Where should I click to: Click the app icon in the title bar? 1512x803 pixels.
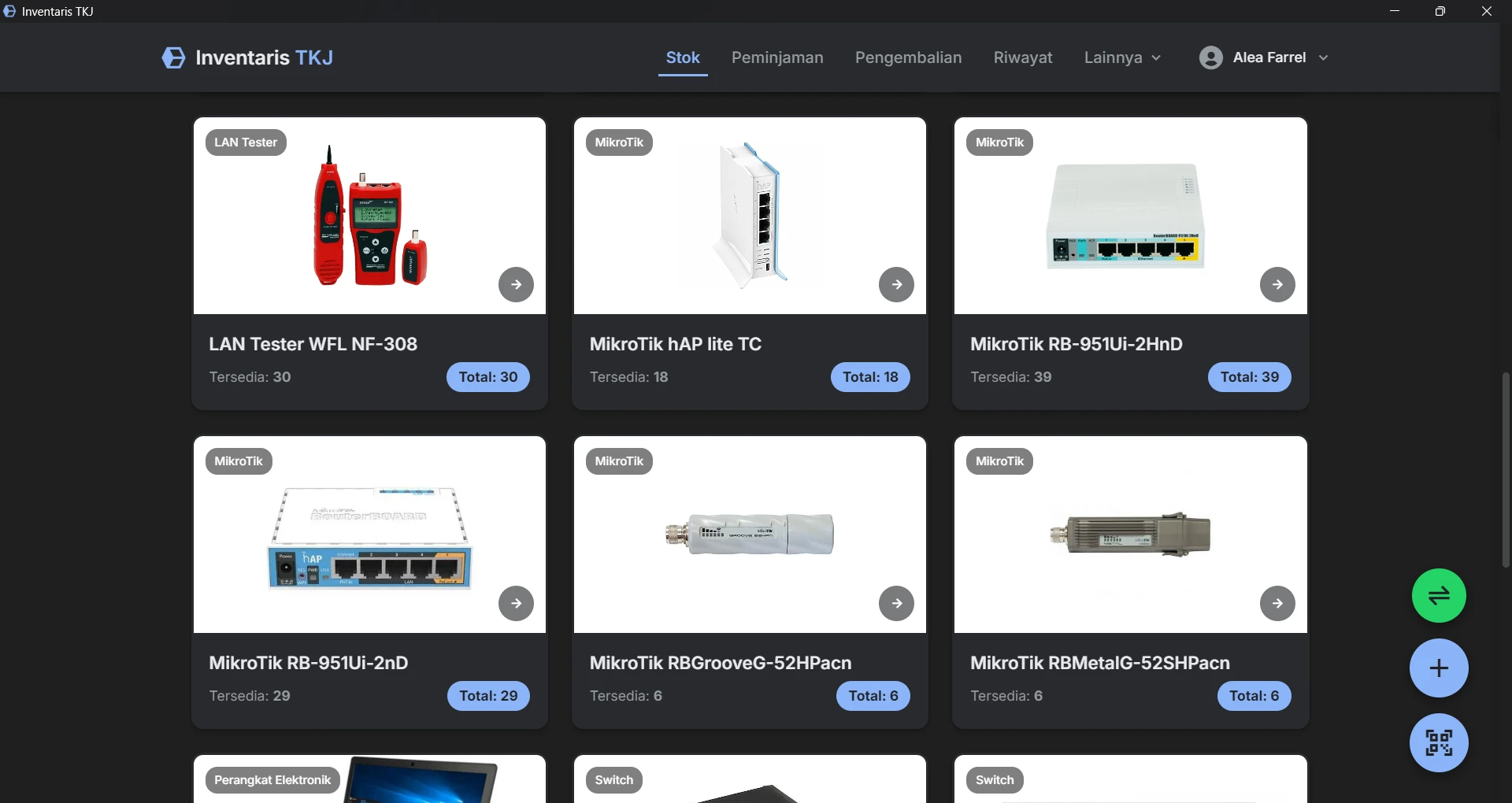(9, 11)
